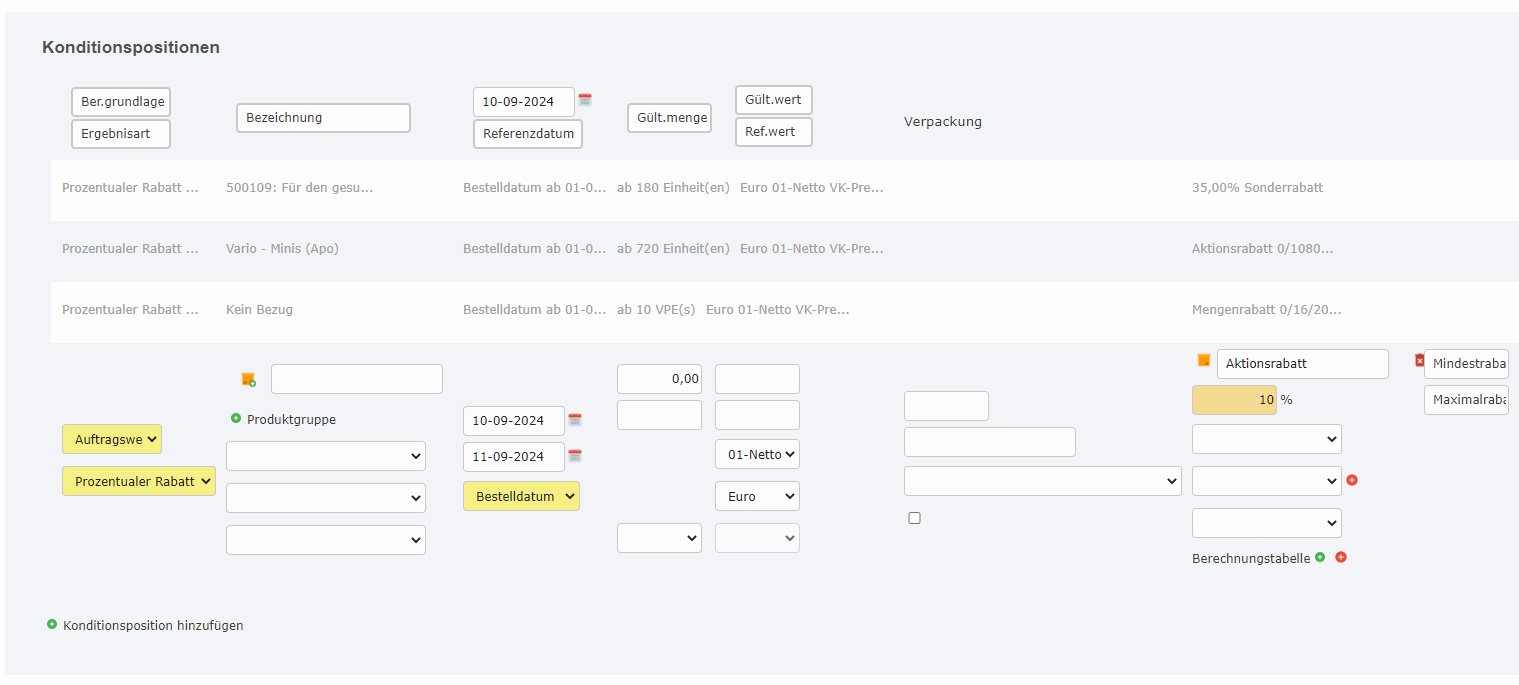Click the green plus icon next to Produktgruppe
The width and height of the screenshot is (1519, 685).
tap(236, 419)
